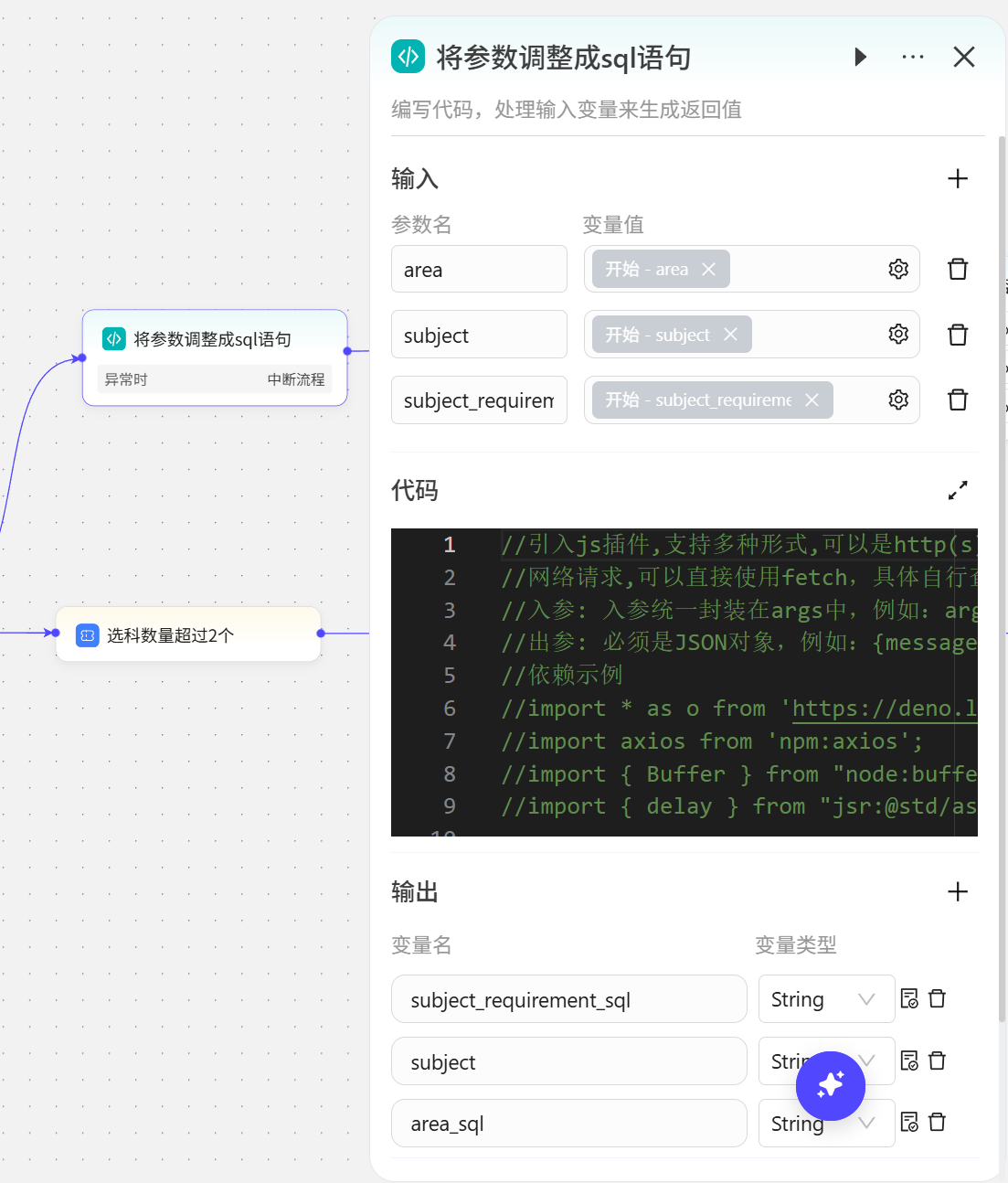Viewport: 1008px width, 1183px height.
Task: Remove the 开始 - area variable tag
Action: pyautogui.click(x=708, y=269)
